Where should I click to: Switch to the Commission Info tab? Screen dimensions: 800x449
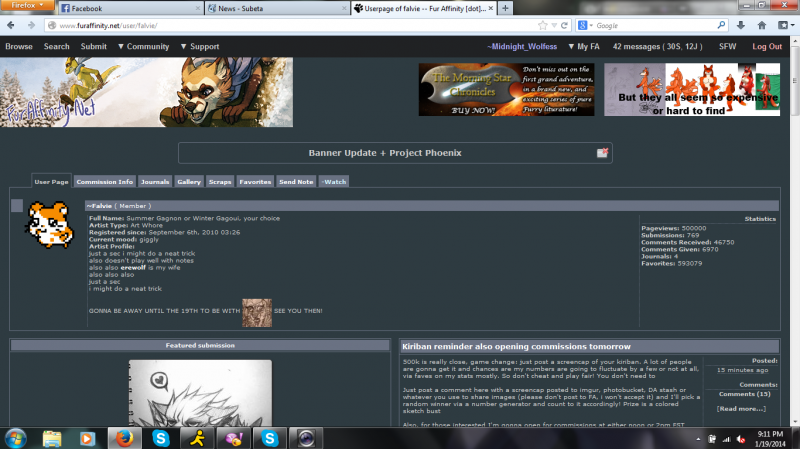point(105,182)
